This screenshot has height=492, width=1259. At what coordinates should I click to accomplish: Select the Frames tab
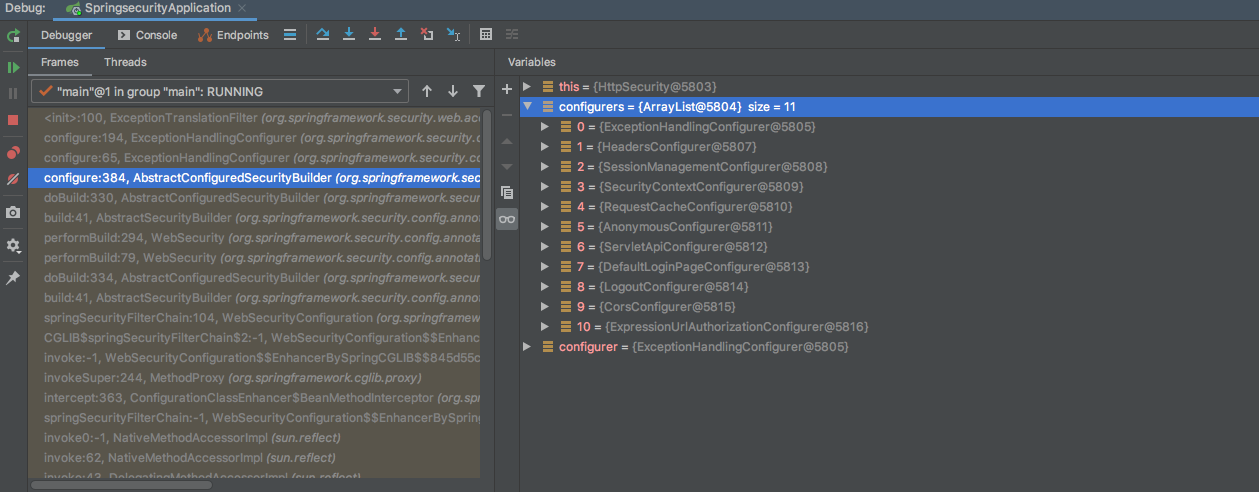coord(60,62)
